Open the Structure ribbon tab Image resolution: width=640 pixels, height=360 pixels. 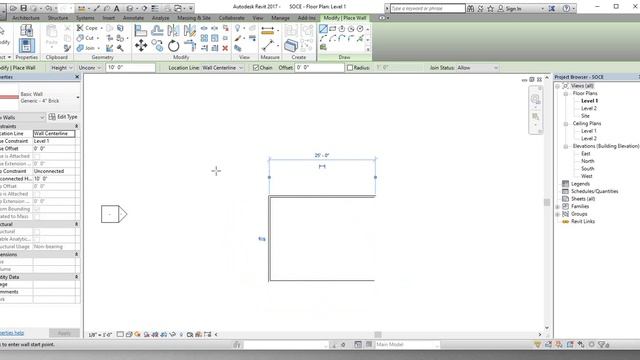click(58, 18)
